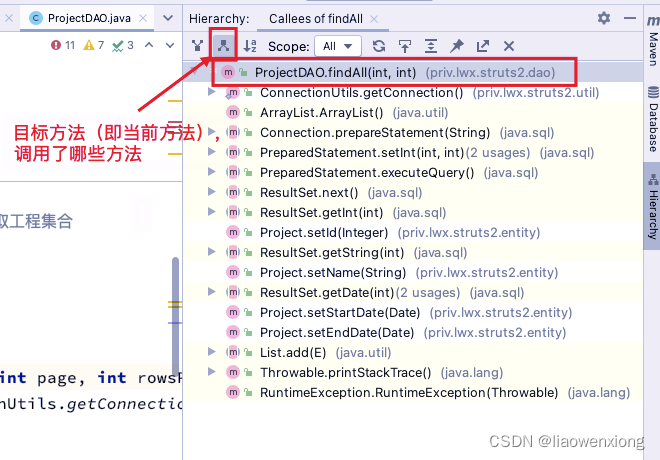660x460 pixels.
Task: Select Project.setEndDate(Date) row
Action: [x=413, y=332]
